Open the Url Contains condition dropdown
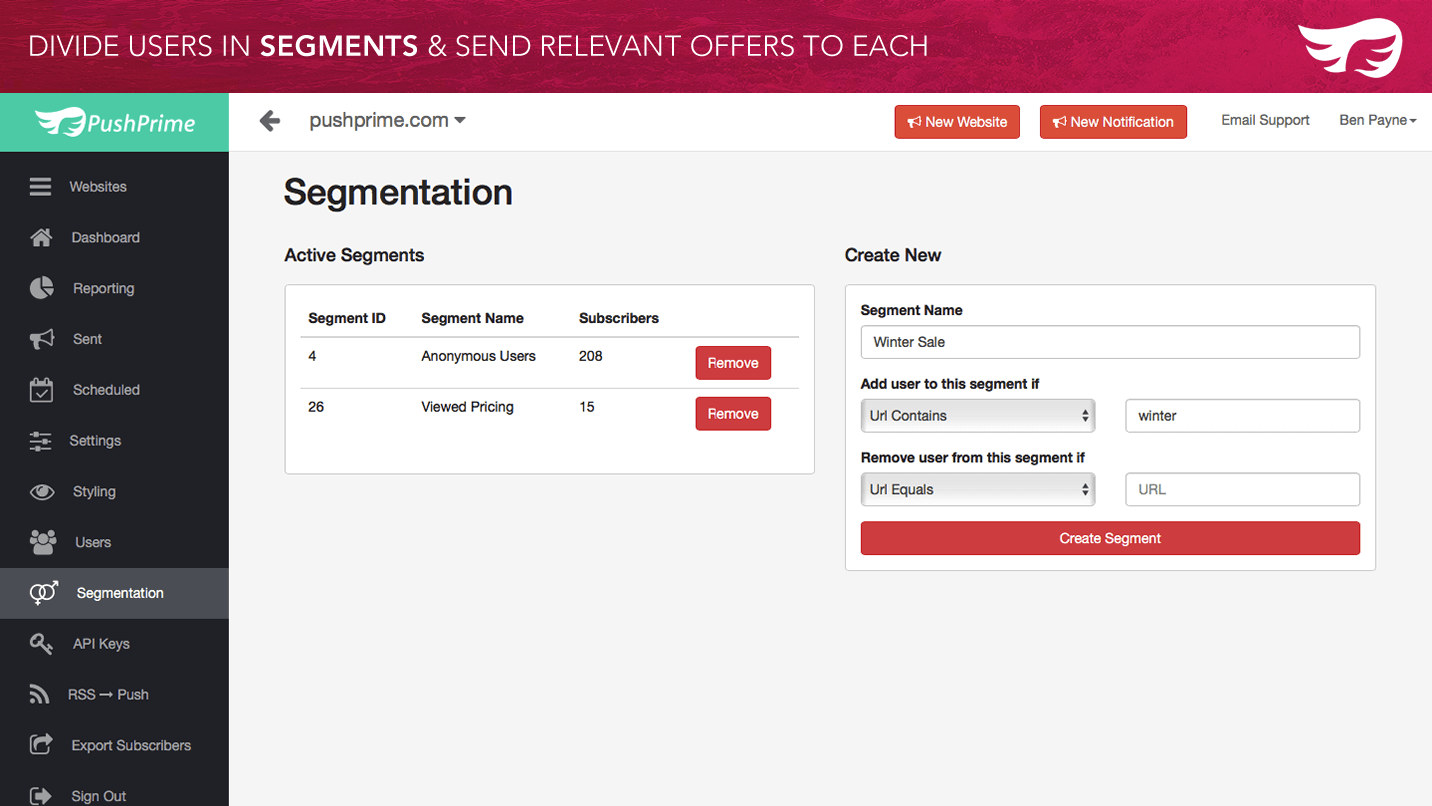 977,416
